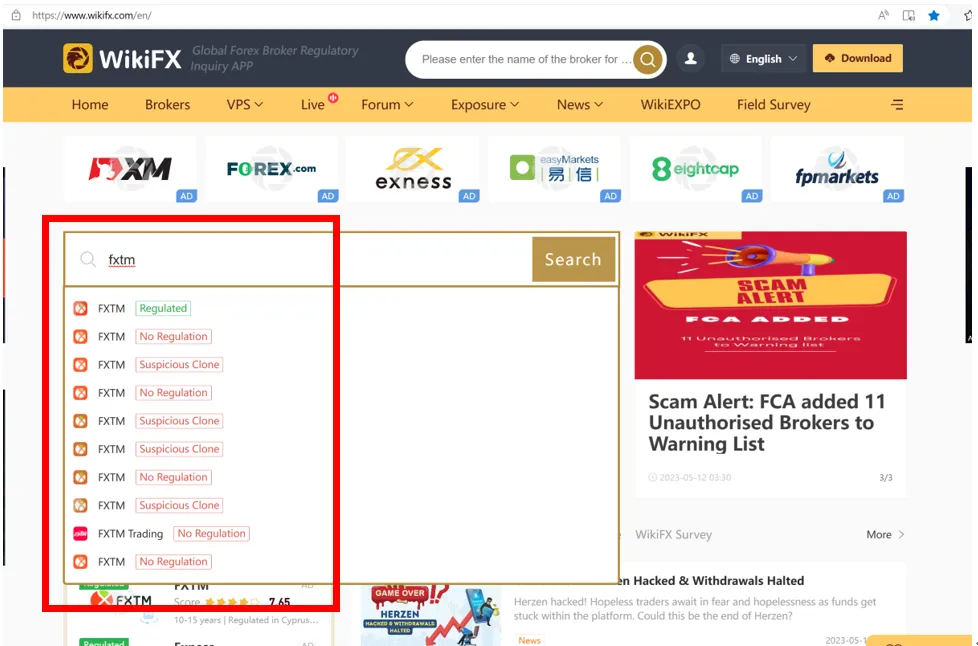978x646 pixels.
Task: Click the gold Search button
Action: coord(573,259)
